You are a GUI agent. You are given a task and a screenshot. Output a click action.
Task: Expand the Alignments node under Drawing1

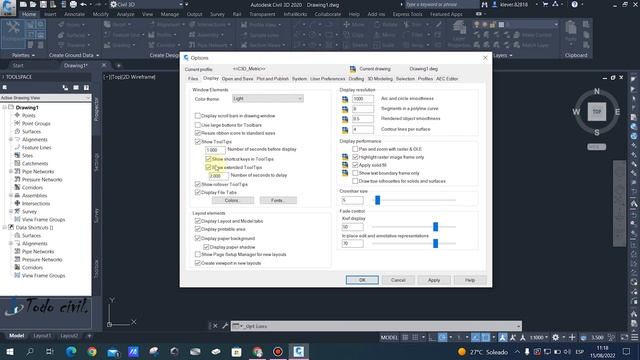click(11, 140)
